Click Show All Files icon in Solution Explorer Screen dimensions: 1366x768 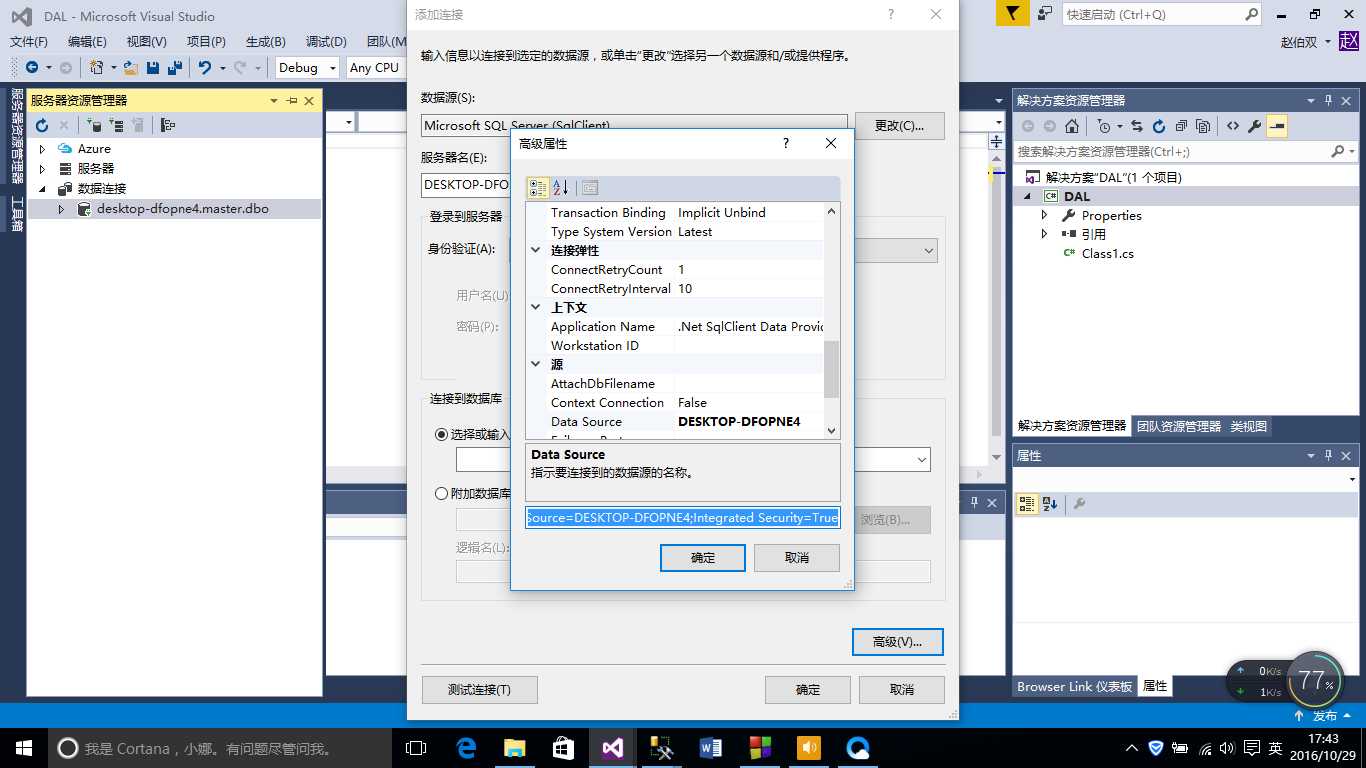(1203, 126)
